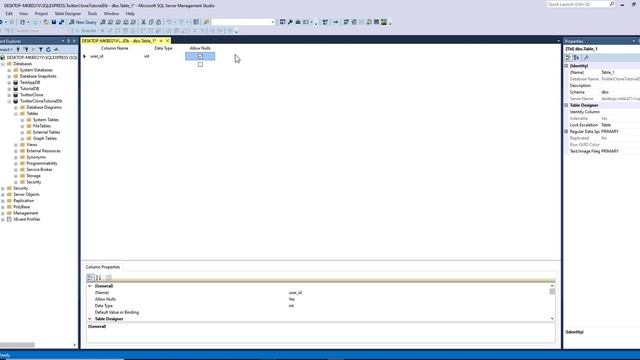Expand the System Databases node
640x360 pixels.
[9, 70]
